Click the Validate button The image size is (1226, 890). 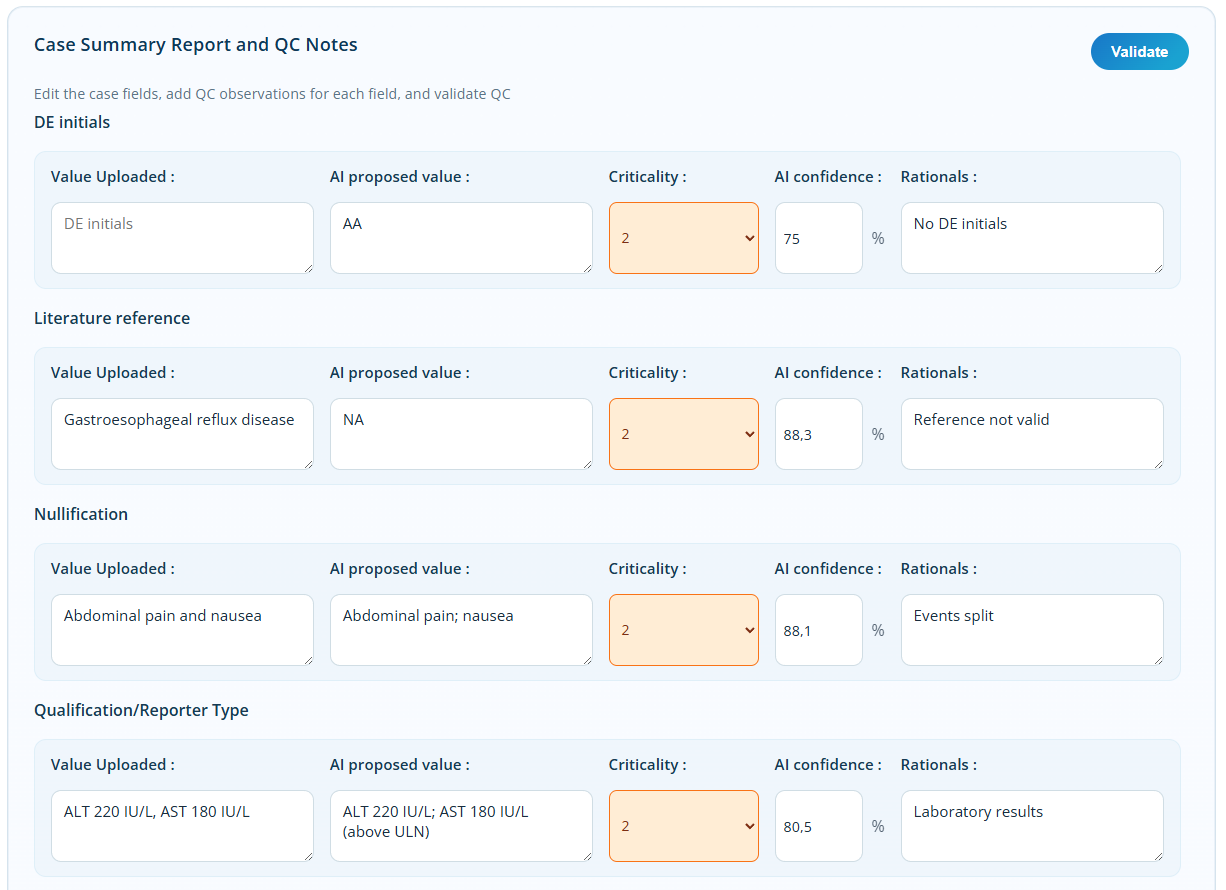click(1139, 51)
